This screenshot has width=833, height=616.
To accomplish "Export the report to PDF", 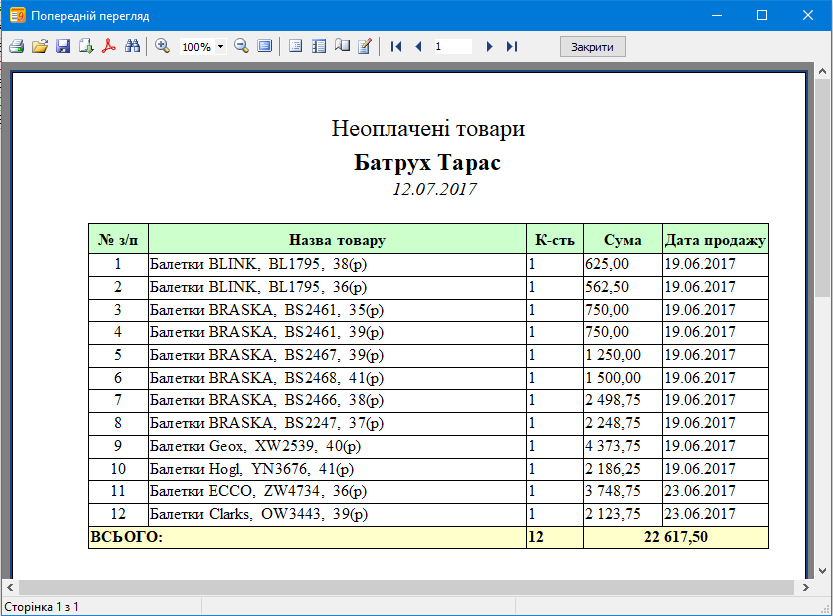I will tap(108, 46).
